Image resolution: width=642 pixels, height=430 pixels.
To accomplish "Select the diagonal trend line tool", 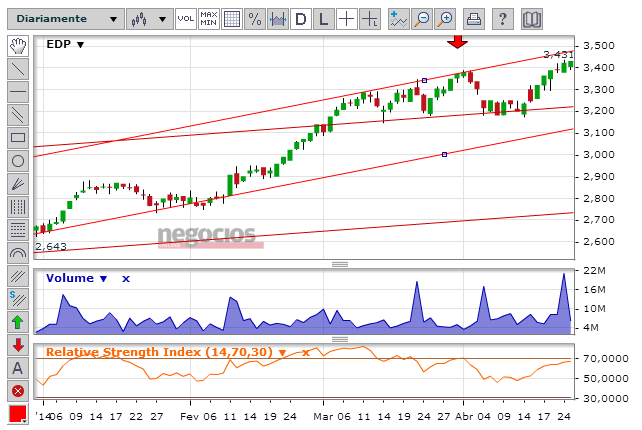I will 18,69.
